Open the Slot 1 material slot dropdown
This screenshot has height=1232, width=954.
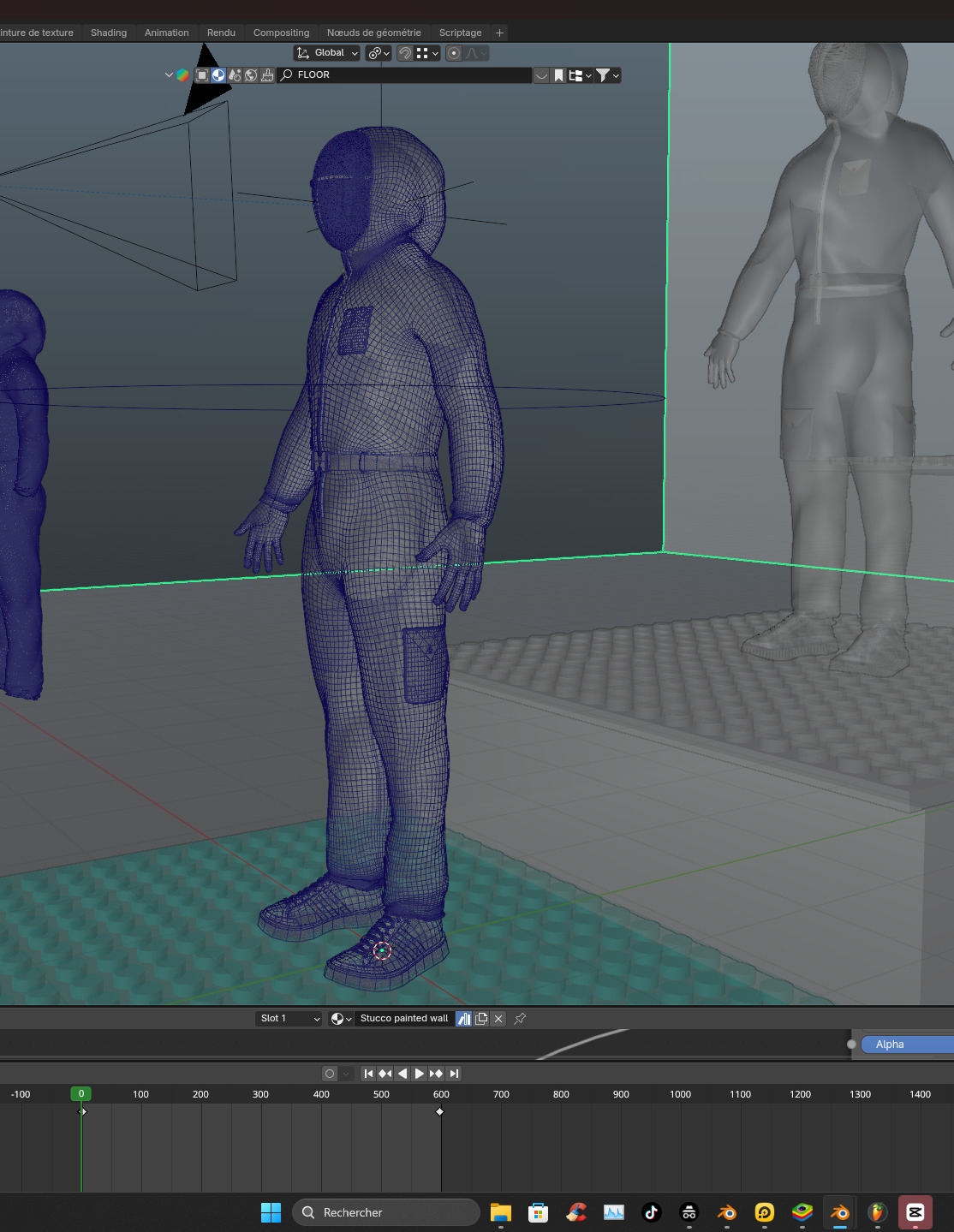(x=289, y=1019)
